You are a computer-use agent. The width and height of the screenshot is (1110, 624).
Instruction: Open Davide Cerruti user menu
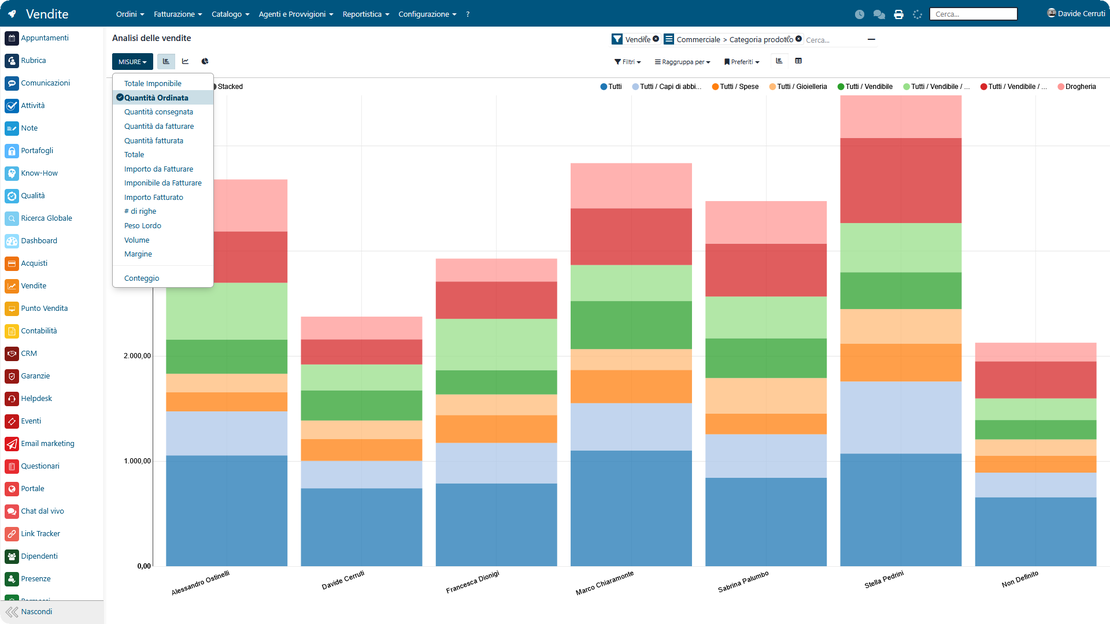pos(1076,13)
